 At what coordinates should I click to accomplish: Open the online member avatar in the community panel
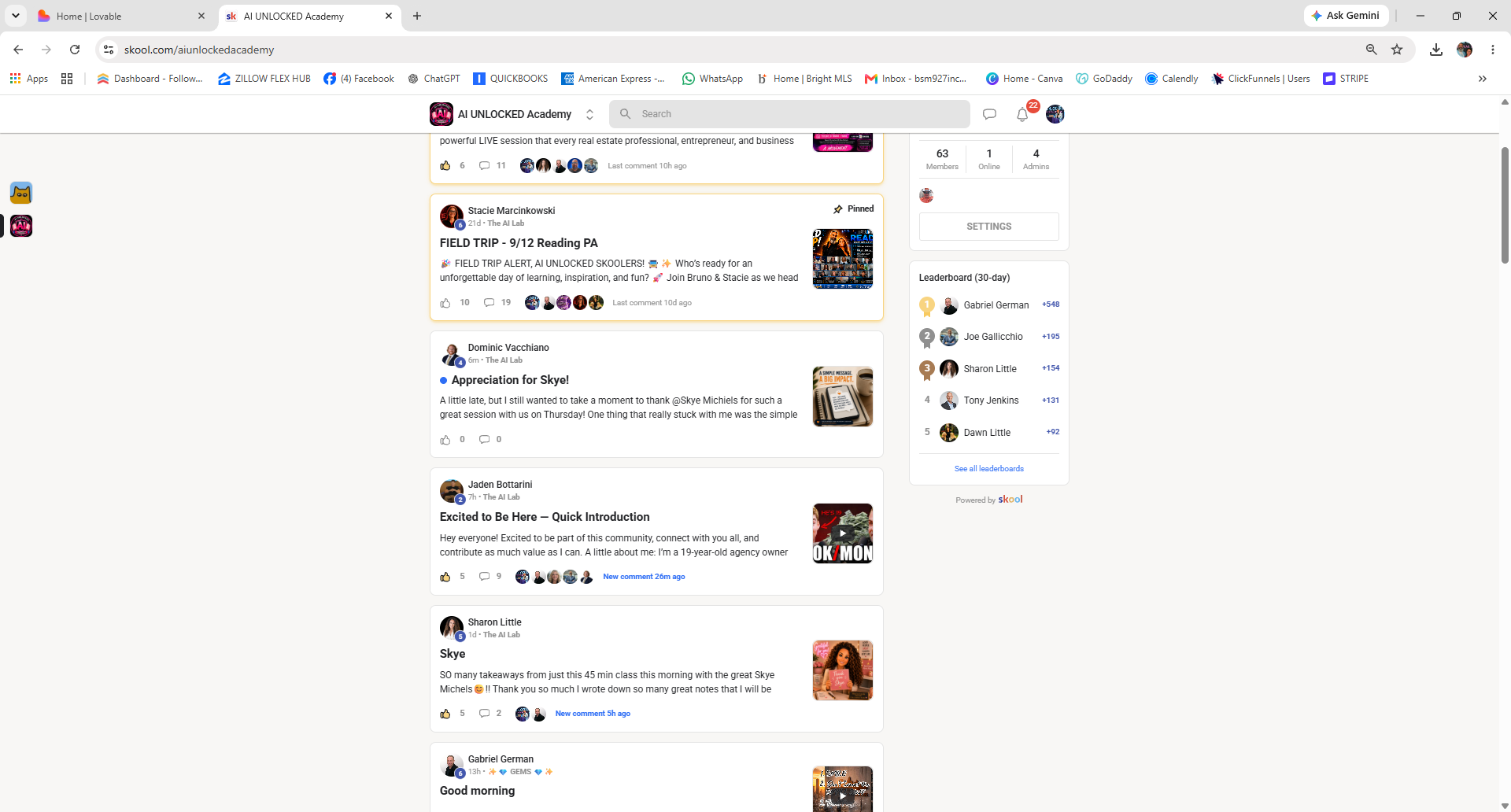coord(926,195)
